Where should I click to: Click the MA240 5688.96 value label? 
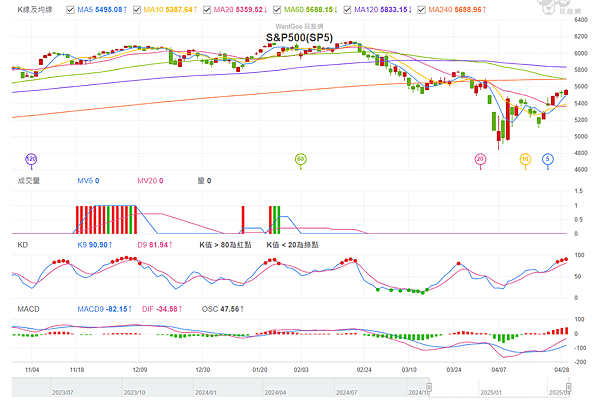(x=457, y=10)
